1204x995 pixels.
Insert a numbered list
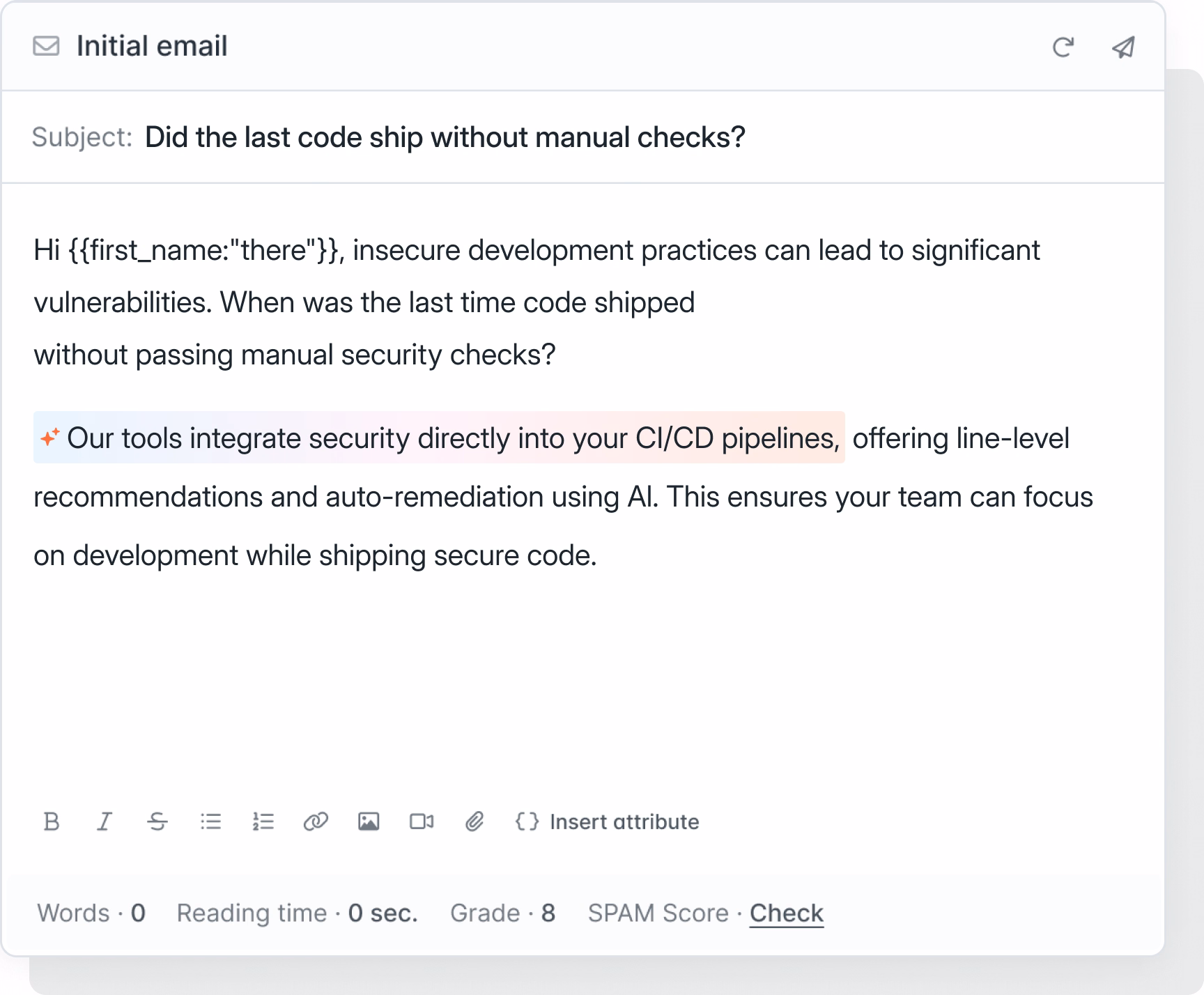[x=263, y=822]
